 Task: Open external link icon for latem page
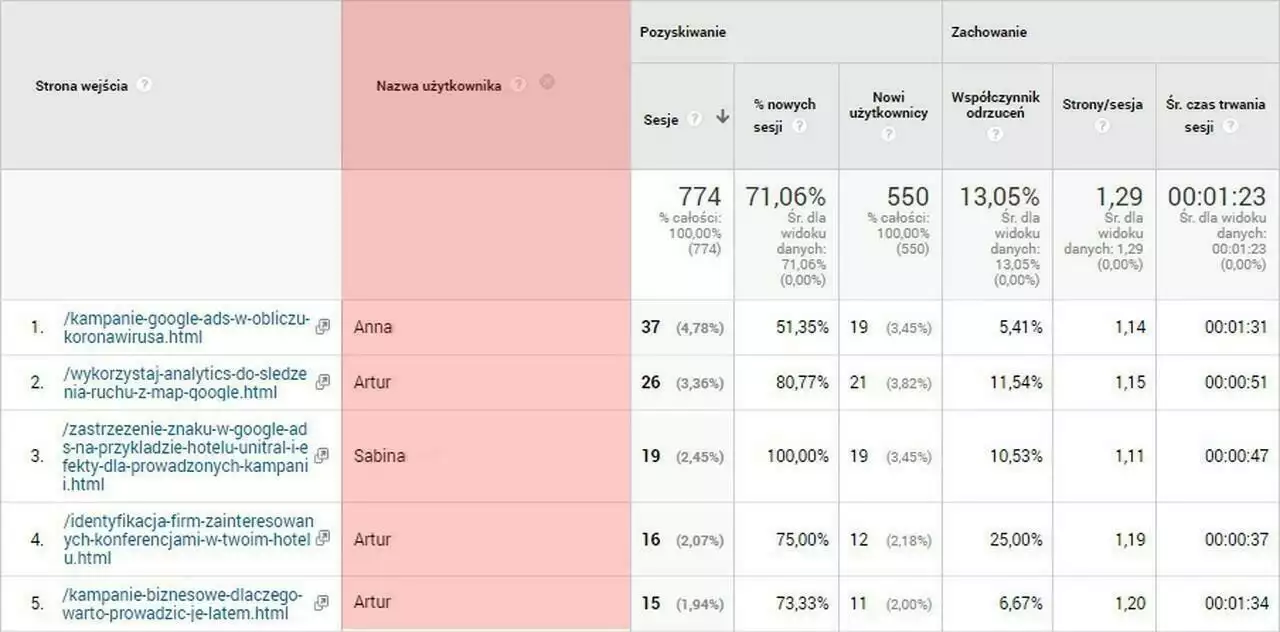click(322, 603)
